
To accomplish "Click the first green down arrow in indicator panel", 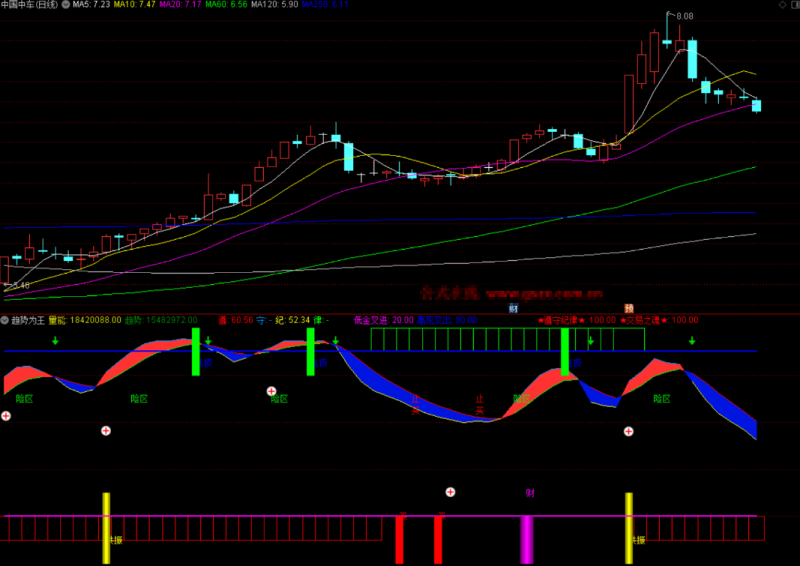I will (x=55, y=342).
